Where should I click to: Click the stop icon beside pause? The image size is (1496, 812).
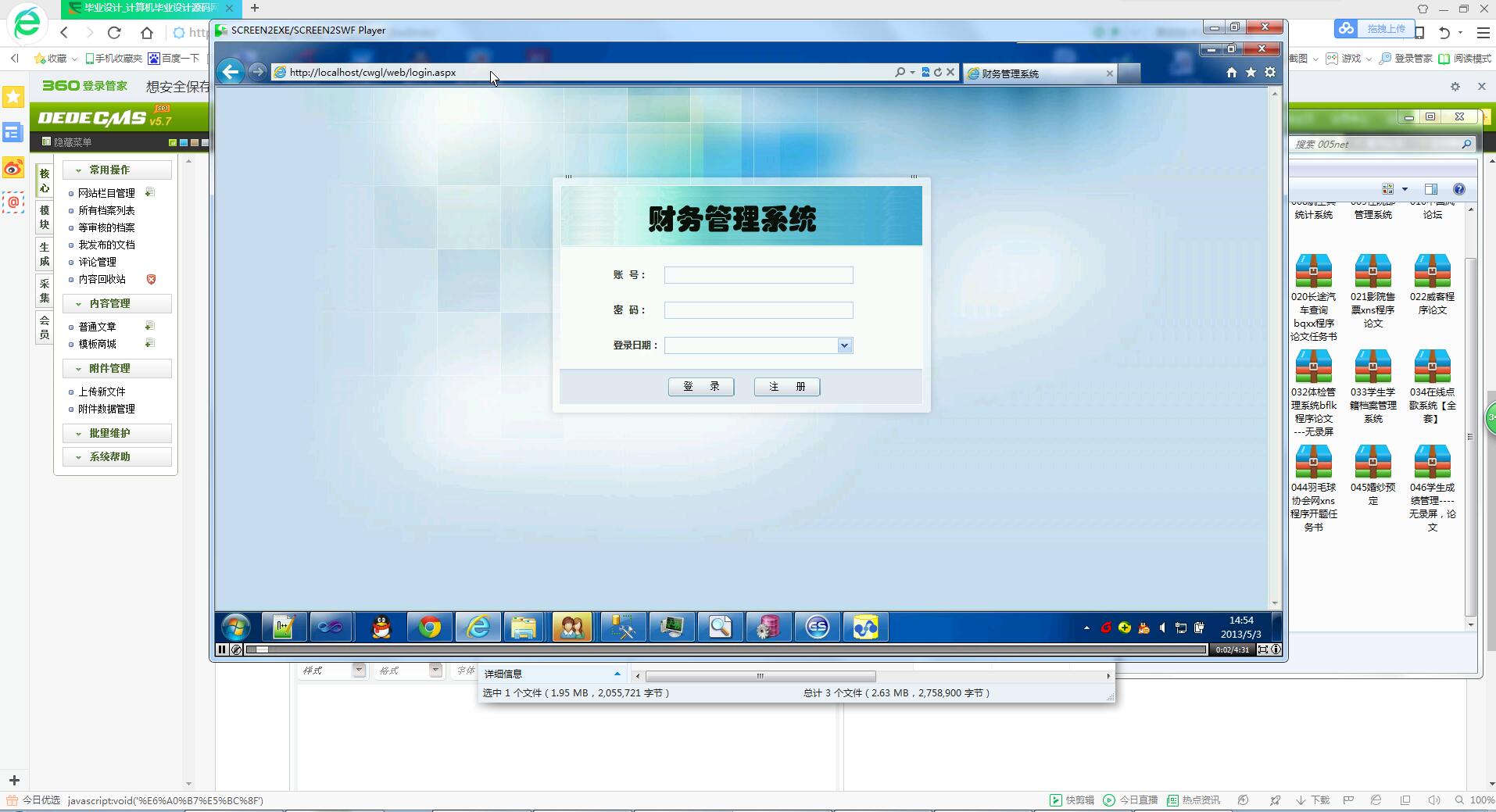click(236, 649)
